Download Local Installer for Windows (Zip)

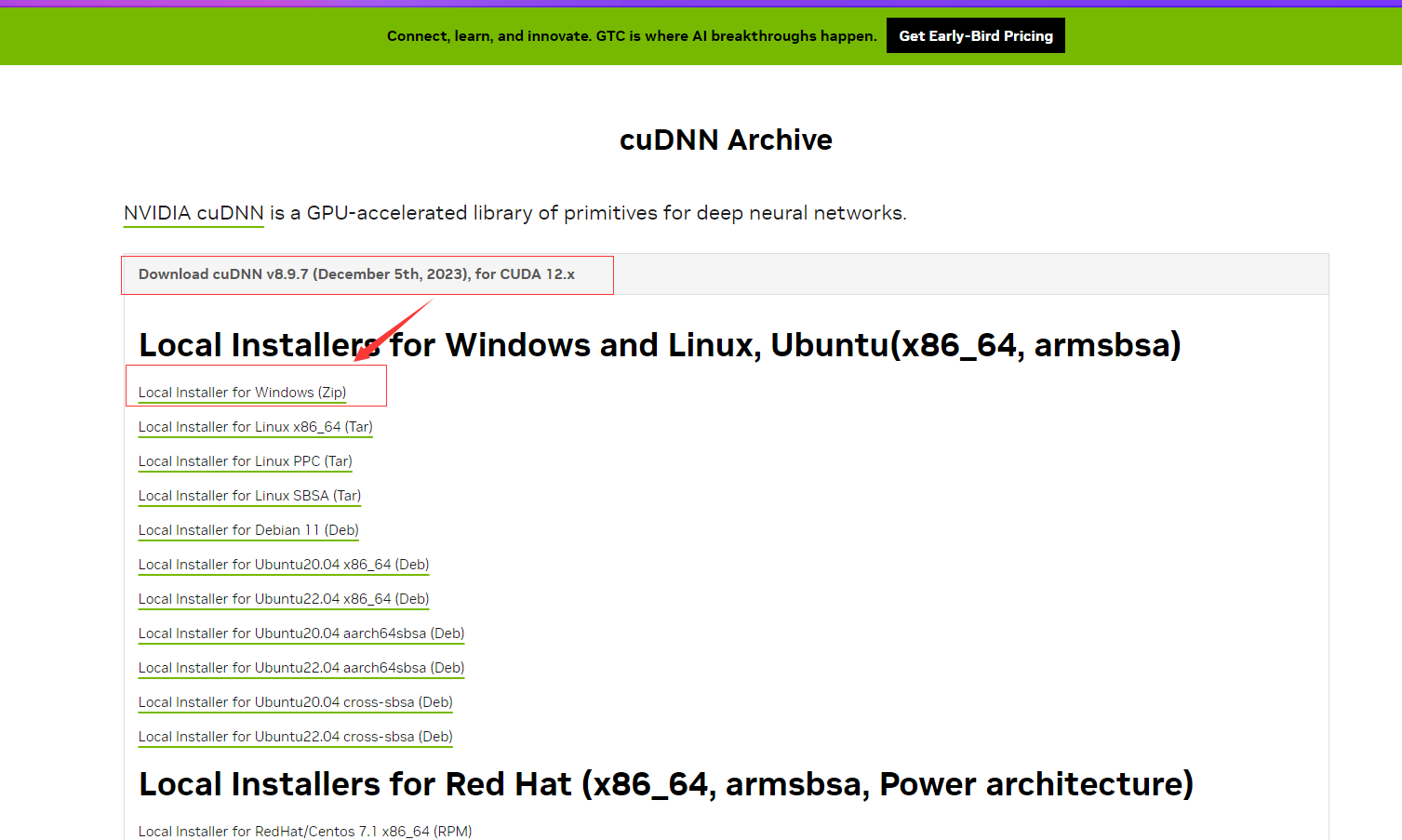(242, 393)
